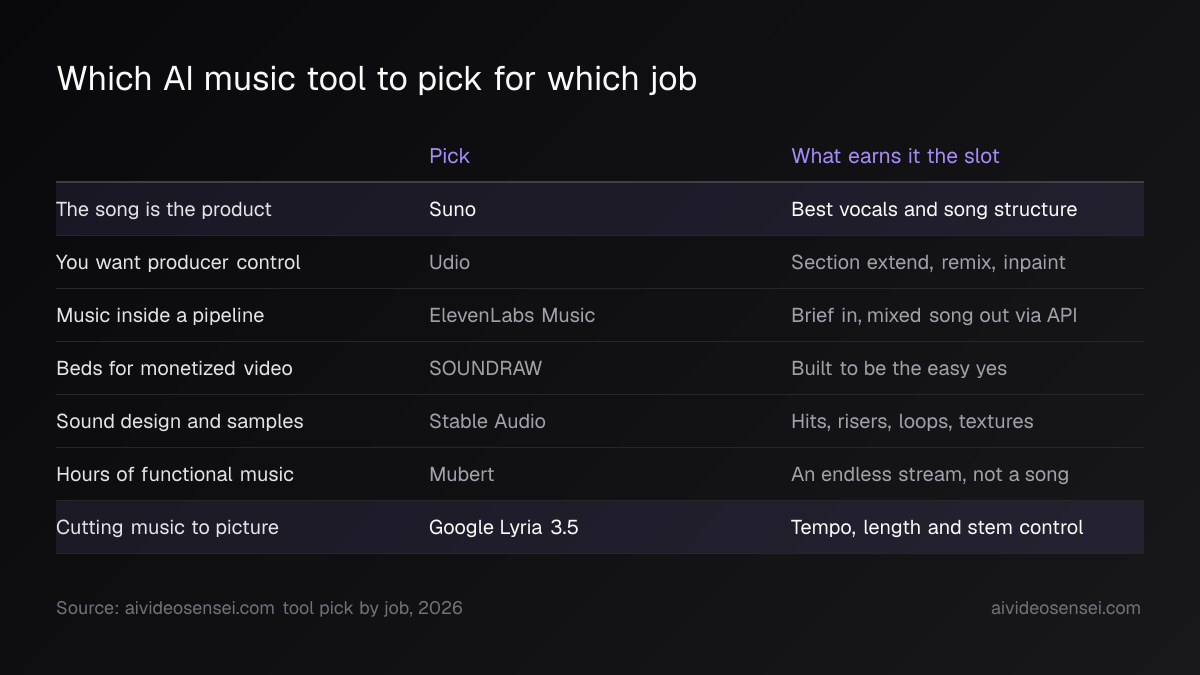Click the title 'Which AI music tool to pick for which job'
This screenshot has height=675, width=1200.
coord(377,79)
